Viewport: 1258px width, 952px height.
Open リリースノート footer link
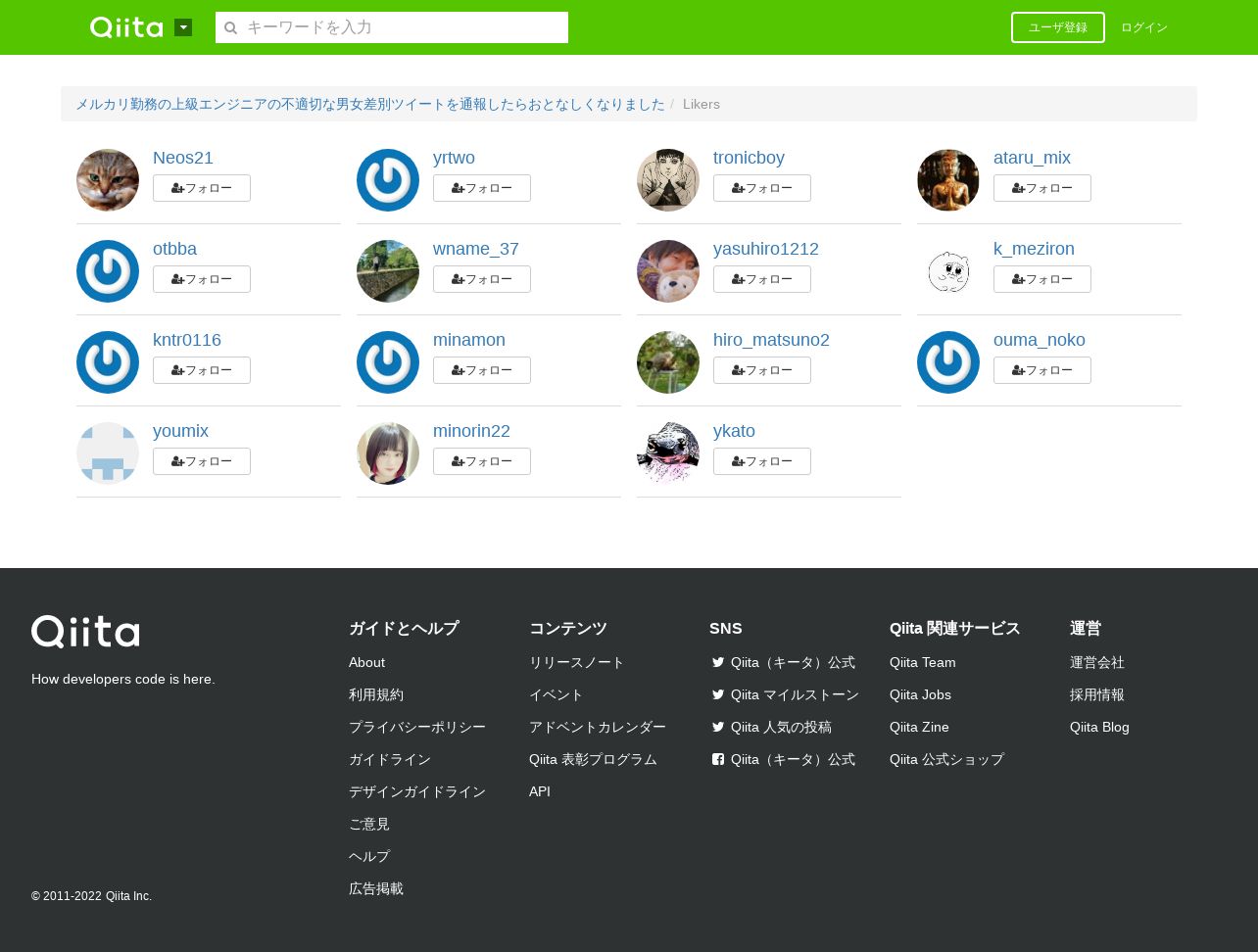[x=577, y=662]
